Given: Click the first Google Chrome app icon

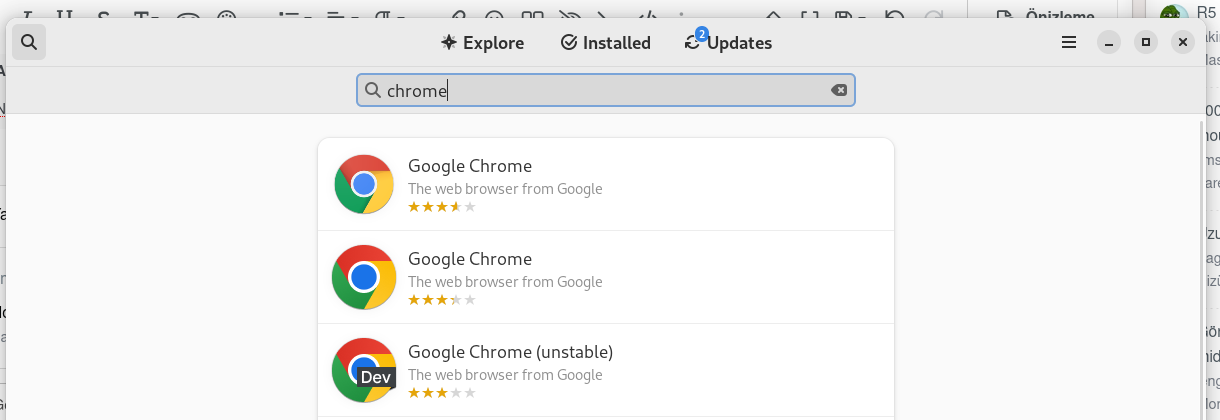Looking at the screenshot, I should pyautogui.click(x=364, y=184).
